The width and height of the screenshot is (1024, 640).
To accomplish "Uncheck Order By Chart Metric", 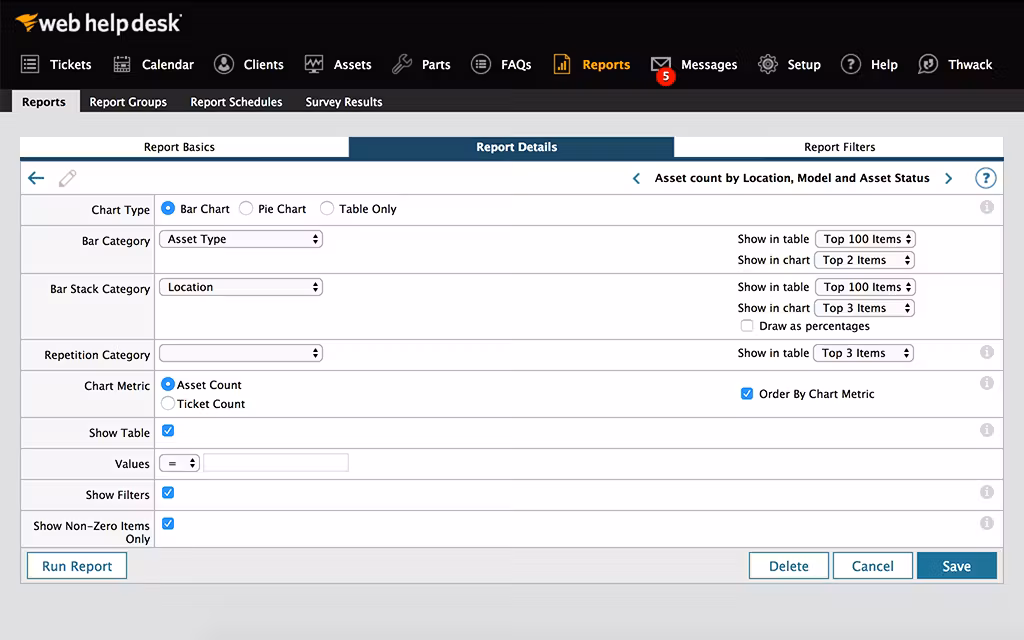I will point(746,394).
